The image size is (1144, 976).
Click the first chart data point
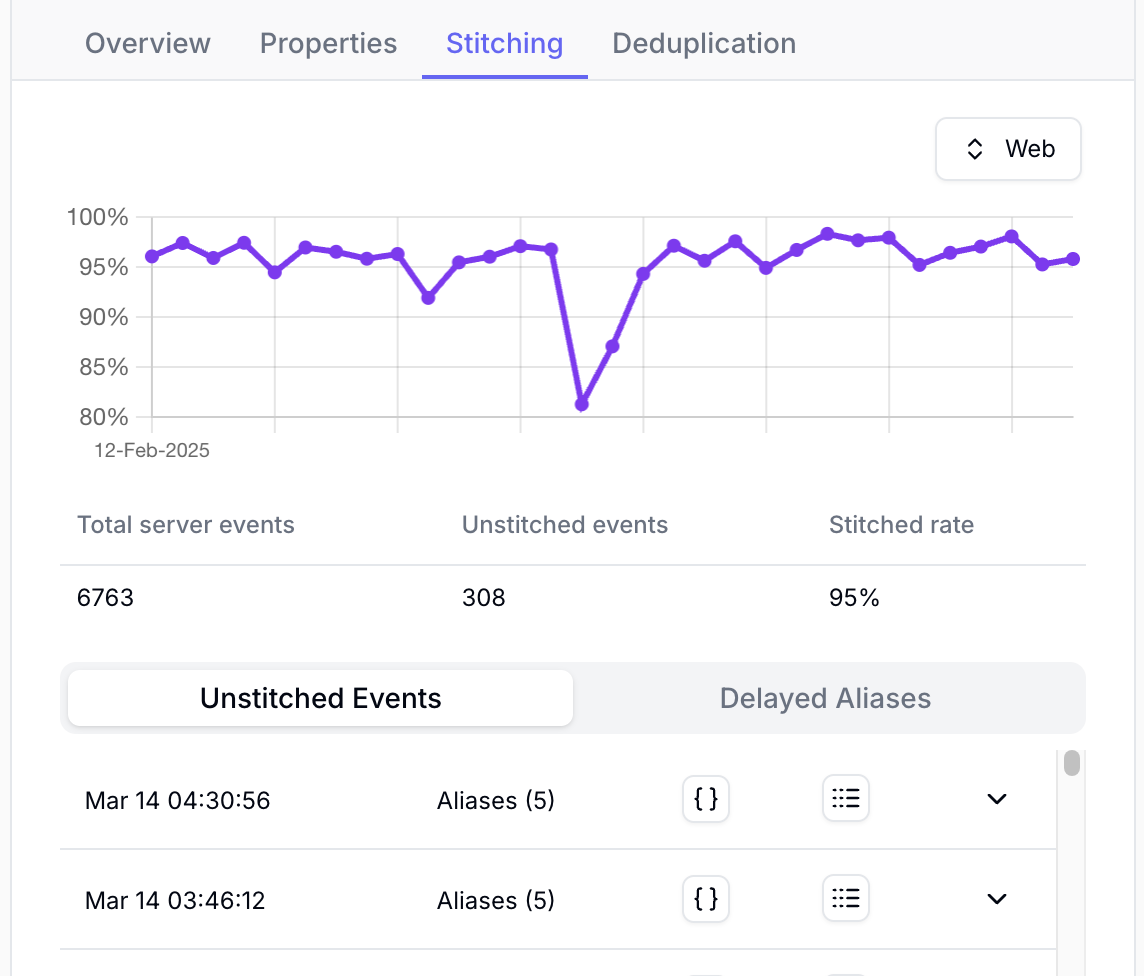click(x=152, y=256)
